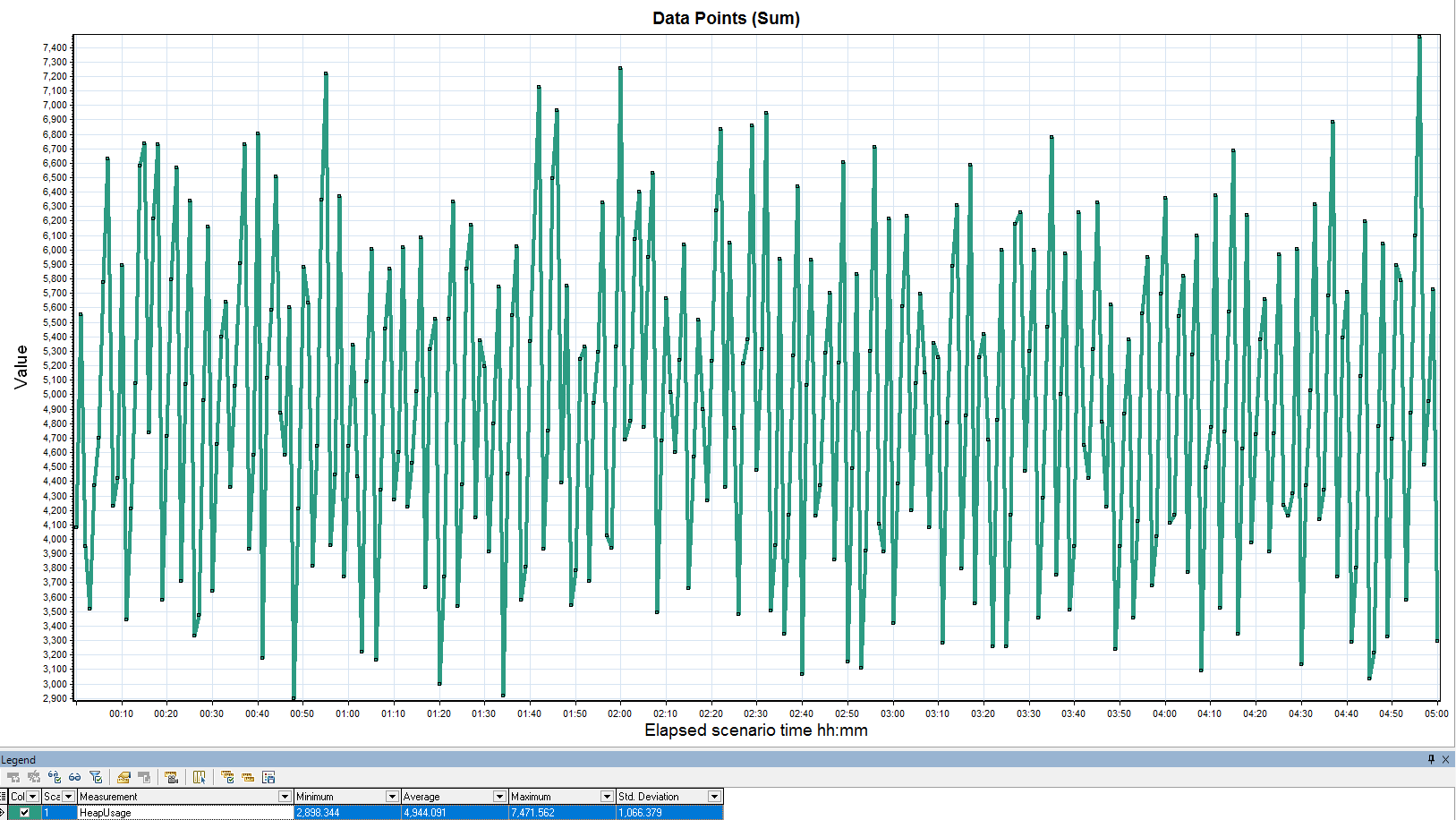Close the Legend panel

[1445, 759]
